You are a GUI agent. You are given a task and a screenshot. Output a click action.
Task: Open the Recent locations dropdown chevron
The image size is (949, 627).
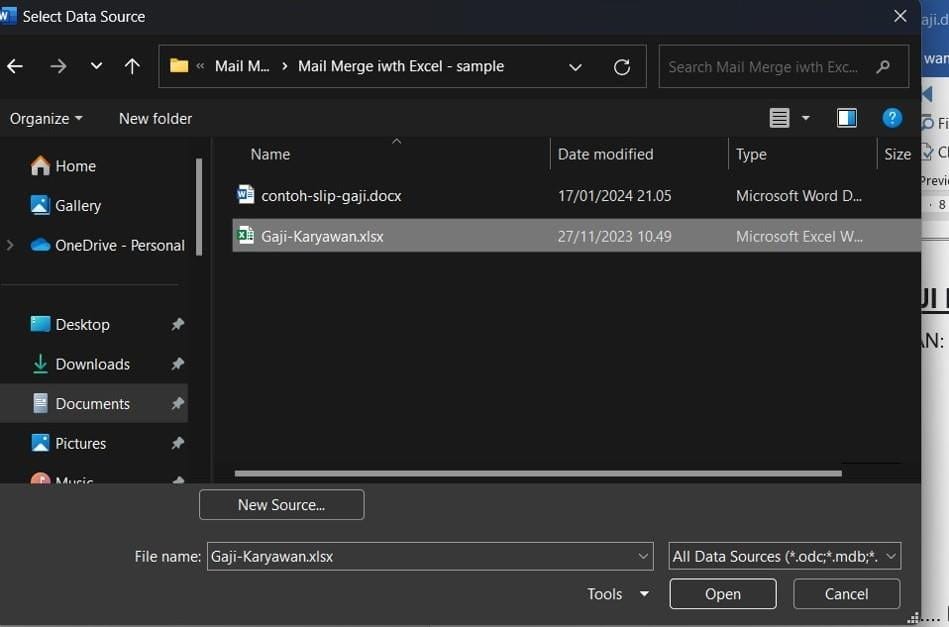(96, 66)
